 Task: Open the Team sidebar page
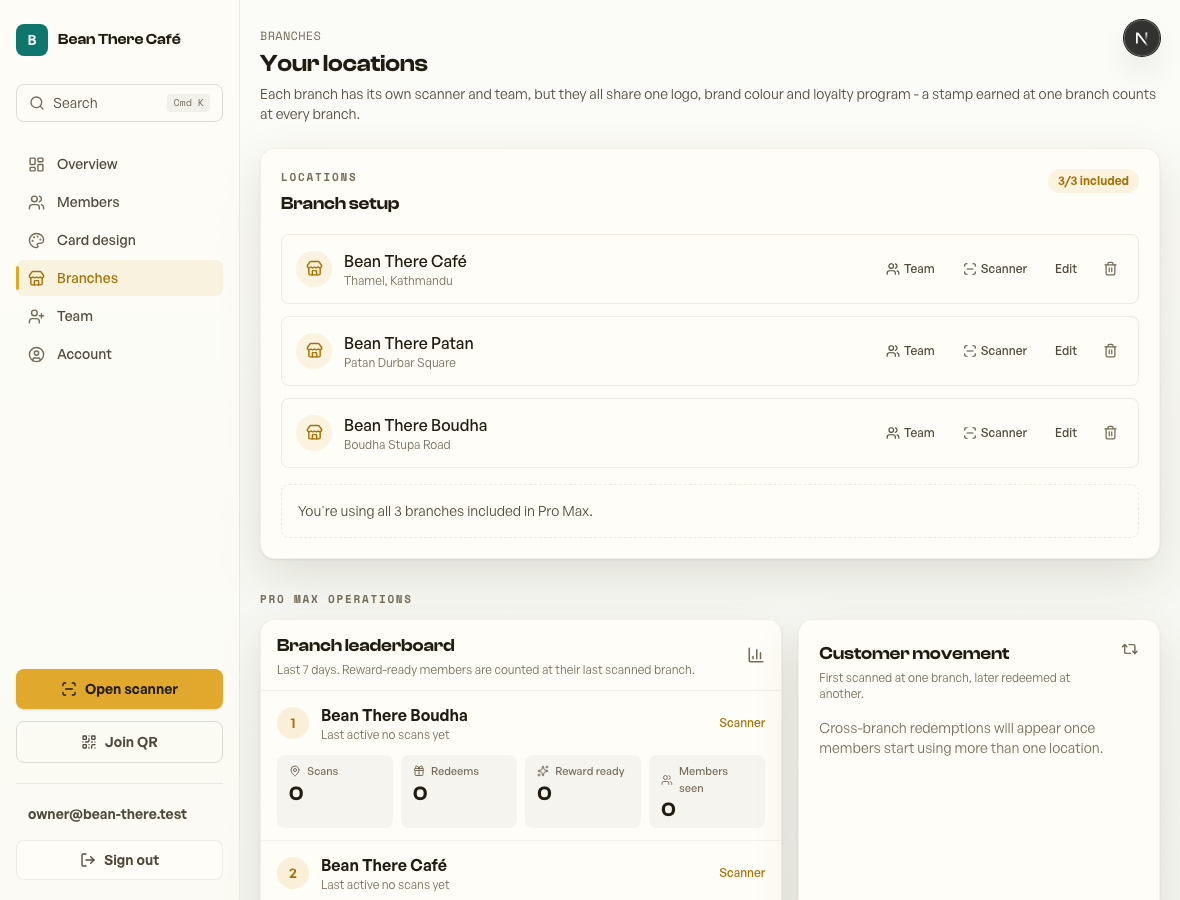point(119,316)
